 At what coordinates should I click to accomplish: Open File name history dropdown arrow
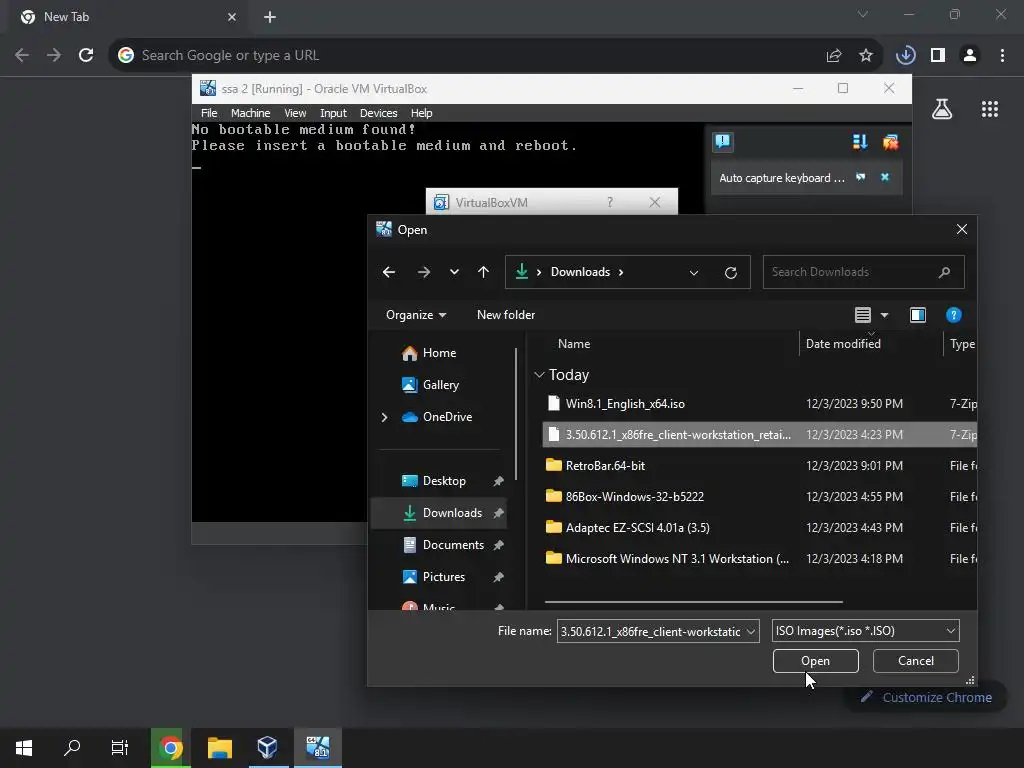coord(751,632)
